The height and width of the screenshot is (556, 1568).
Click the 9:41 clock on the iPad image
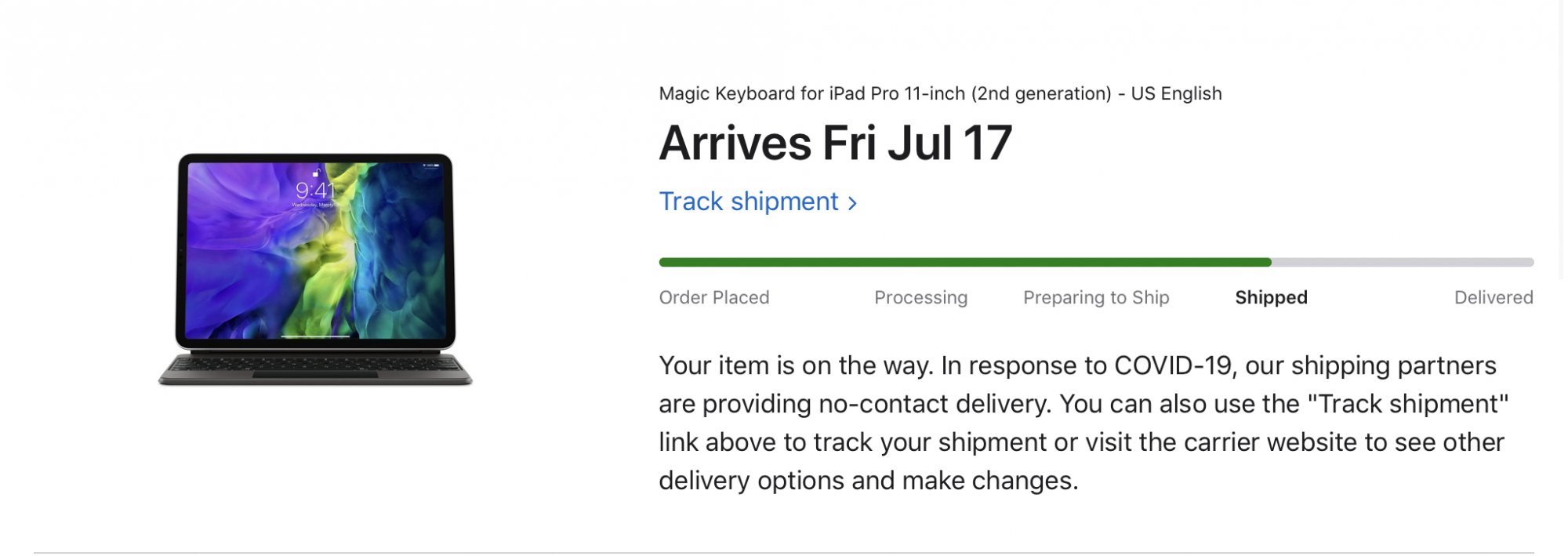coord(315,191)
